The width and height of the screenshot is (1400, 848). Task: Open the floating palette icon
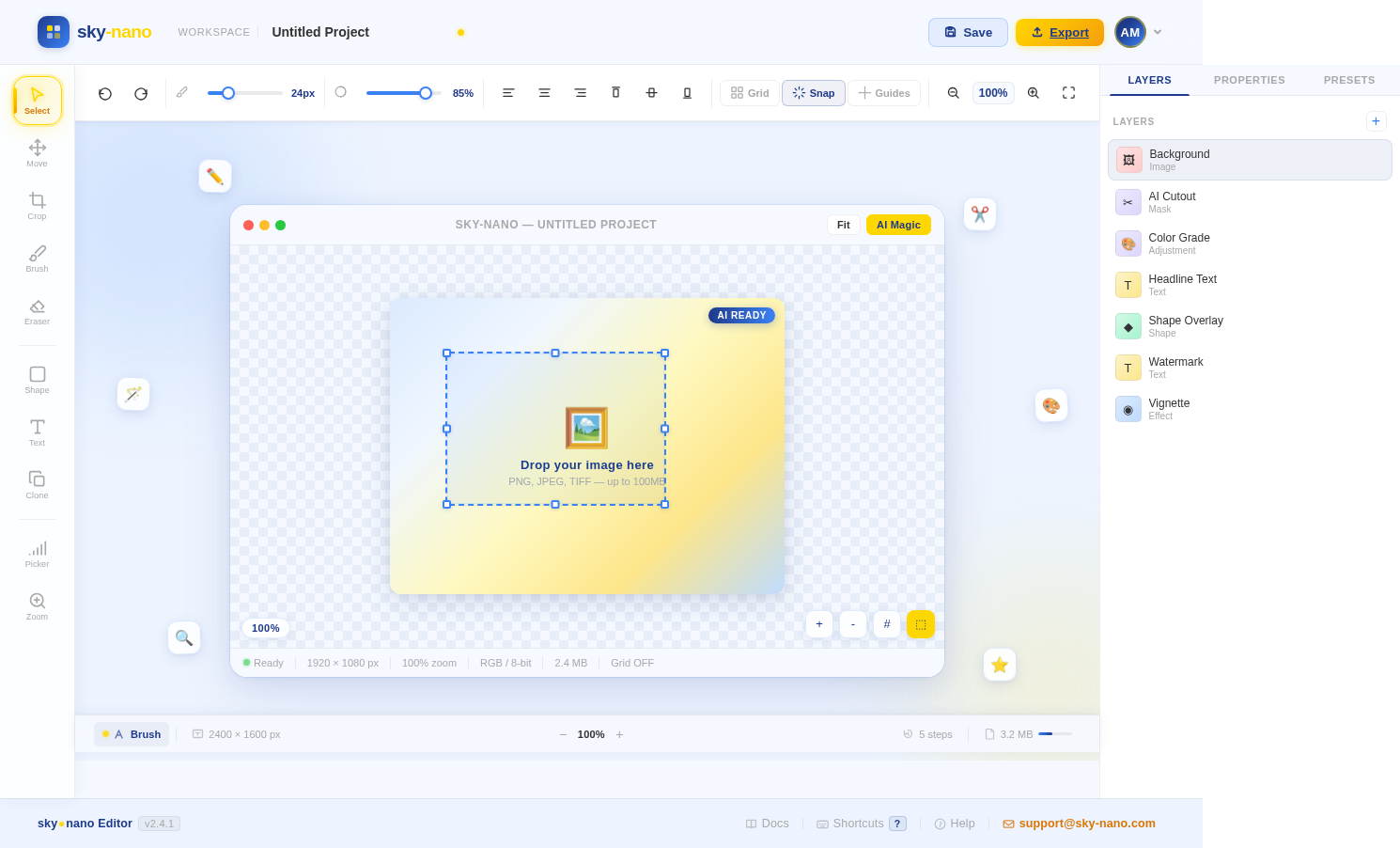[x=1051, y=405]
